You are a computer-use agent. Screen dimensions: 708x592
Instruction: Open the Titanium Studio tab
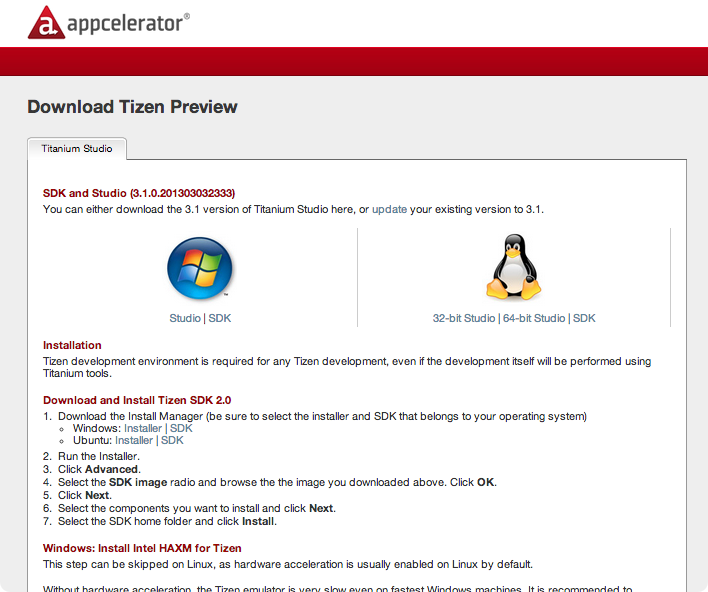pyautogui.click(x=77, y=149)
